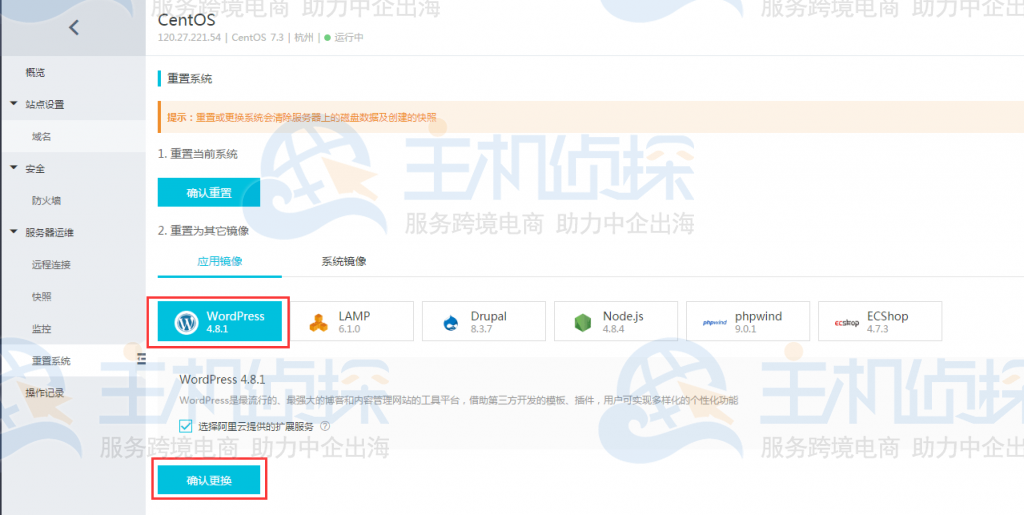This screenshot has width=1024, height=515.
Task: Collapse the 站点设置 section
Action: click(14, 104)
